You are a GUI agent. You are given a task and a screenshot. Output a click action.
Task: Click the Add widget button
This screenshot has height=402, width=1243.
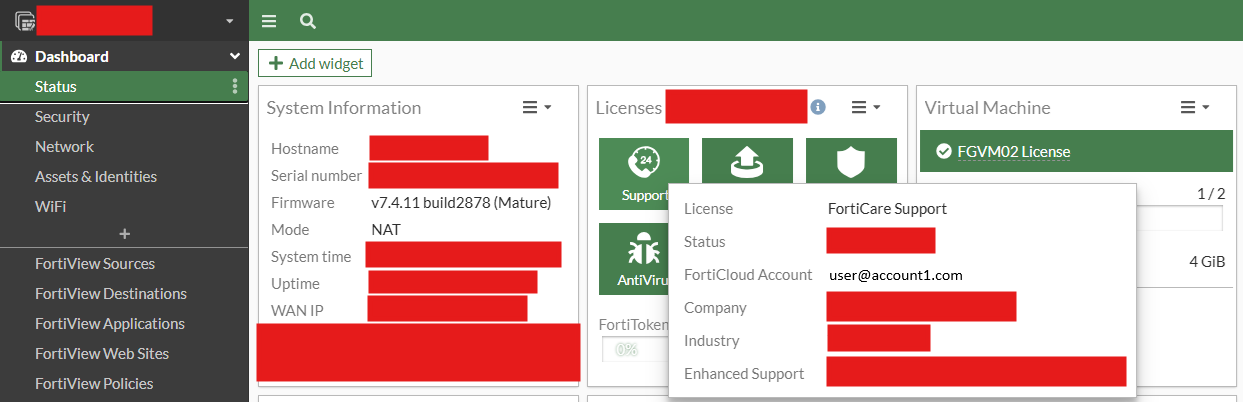click(315, 64)
